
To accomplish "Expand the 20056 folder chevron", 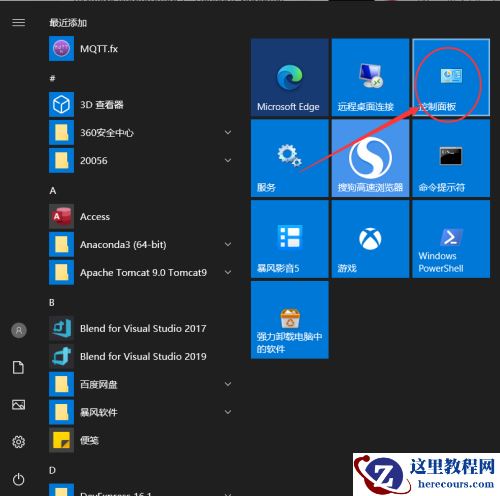I will pyautogui.click(x=228, y=161).
